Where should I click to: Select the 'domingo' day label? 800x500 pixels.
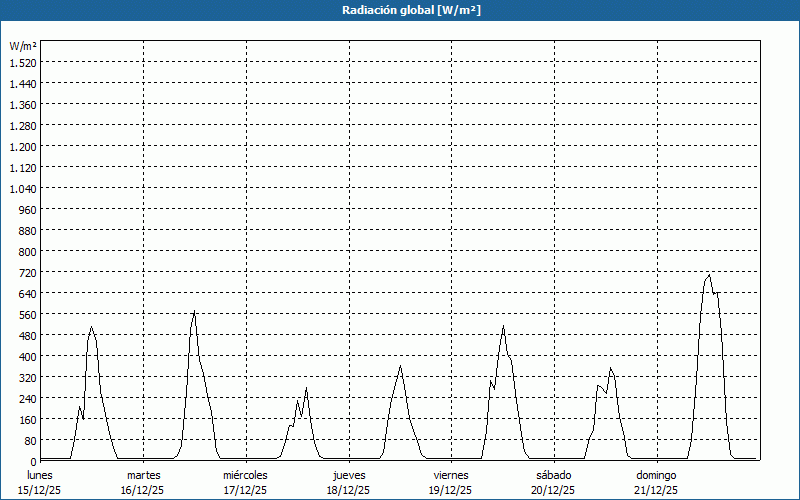(656, 475)
